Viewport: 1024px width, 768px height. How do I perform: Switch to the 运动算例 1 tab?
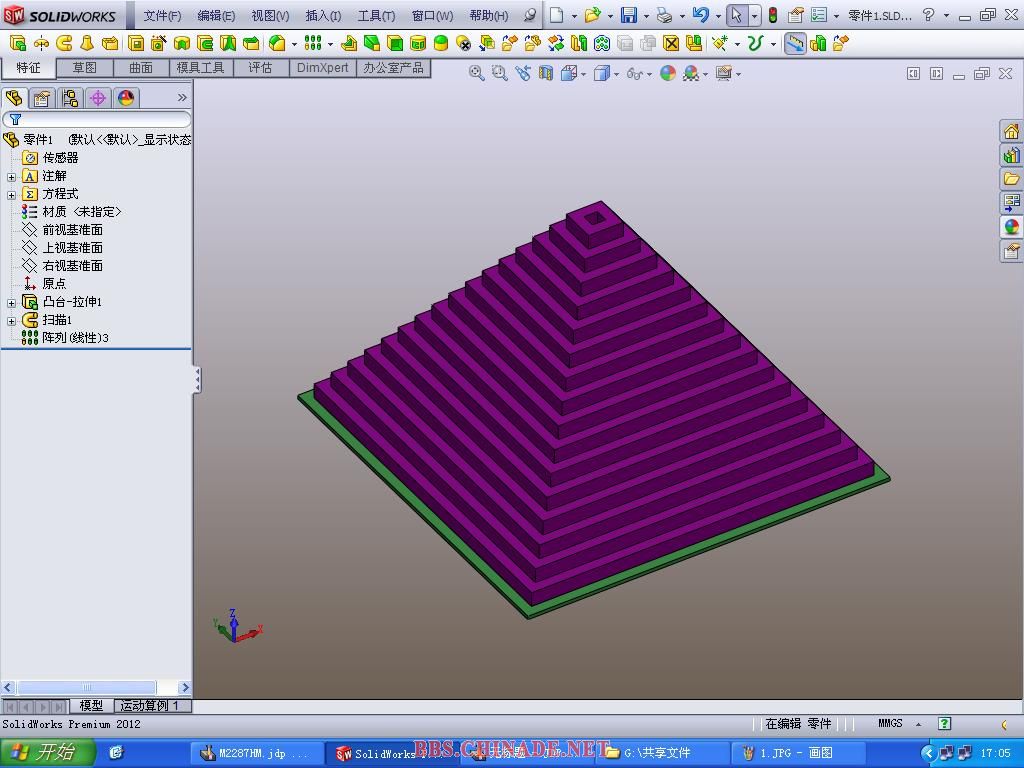pos(150,706)
